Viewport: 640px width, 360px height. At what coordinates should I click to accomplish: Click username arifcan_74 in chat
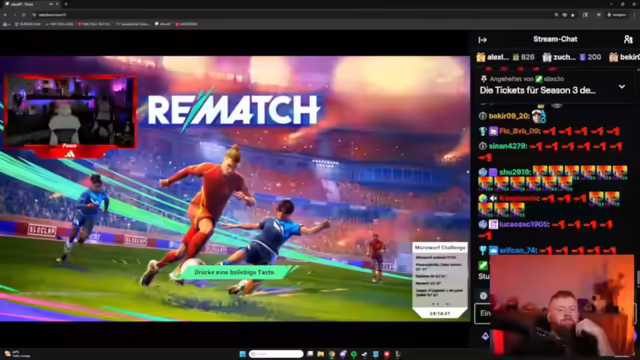click(x=517, y=251)
